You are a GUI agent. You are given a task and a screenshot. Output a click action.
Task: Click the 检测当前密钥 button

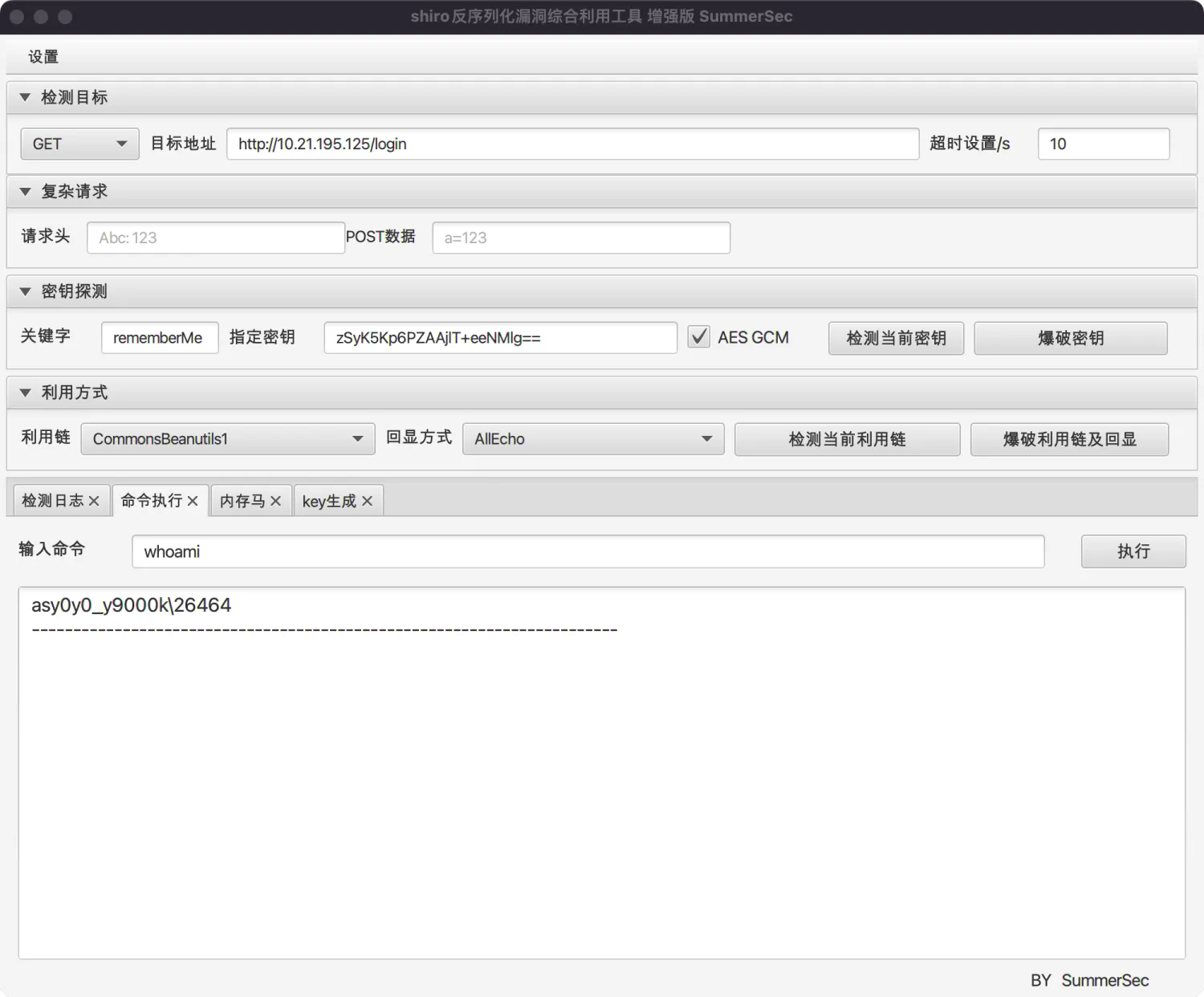pos(896,338)
